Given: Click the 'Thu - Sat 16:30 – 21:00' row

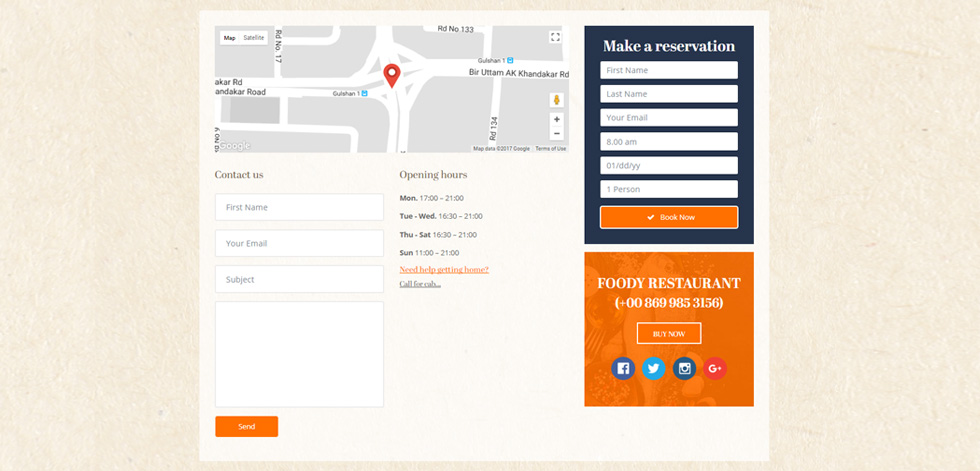Looking at the screenshot, I should [x=438, y=235].
